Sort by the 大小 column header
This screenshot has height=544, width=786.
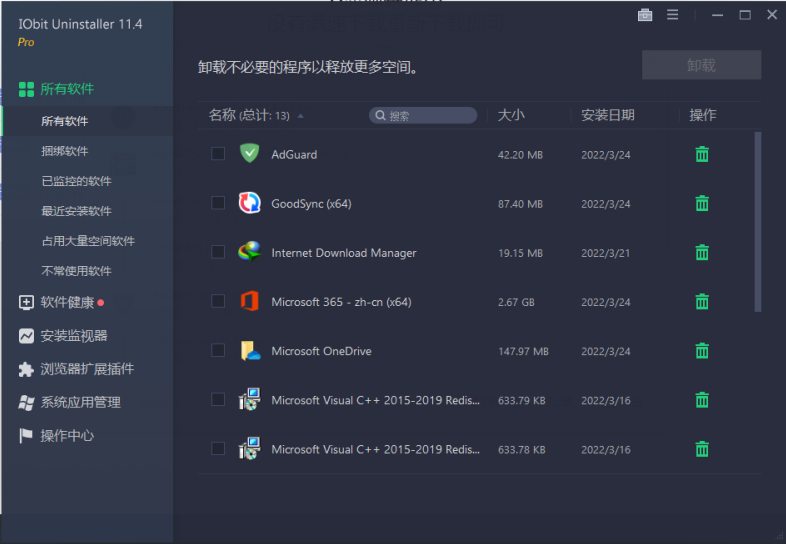(511, 115)
